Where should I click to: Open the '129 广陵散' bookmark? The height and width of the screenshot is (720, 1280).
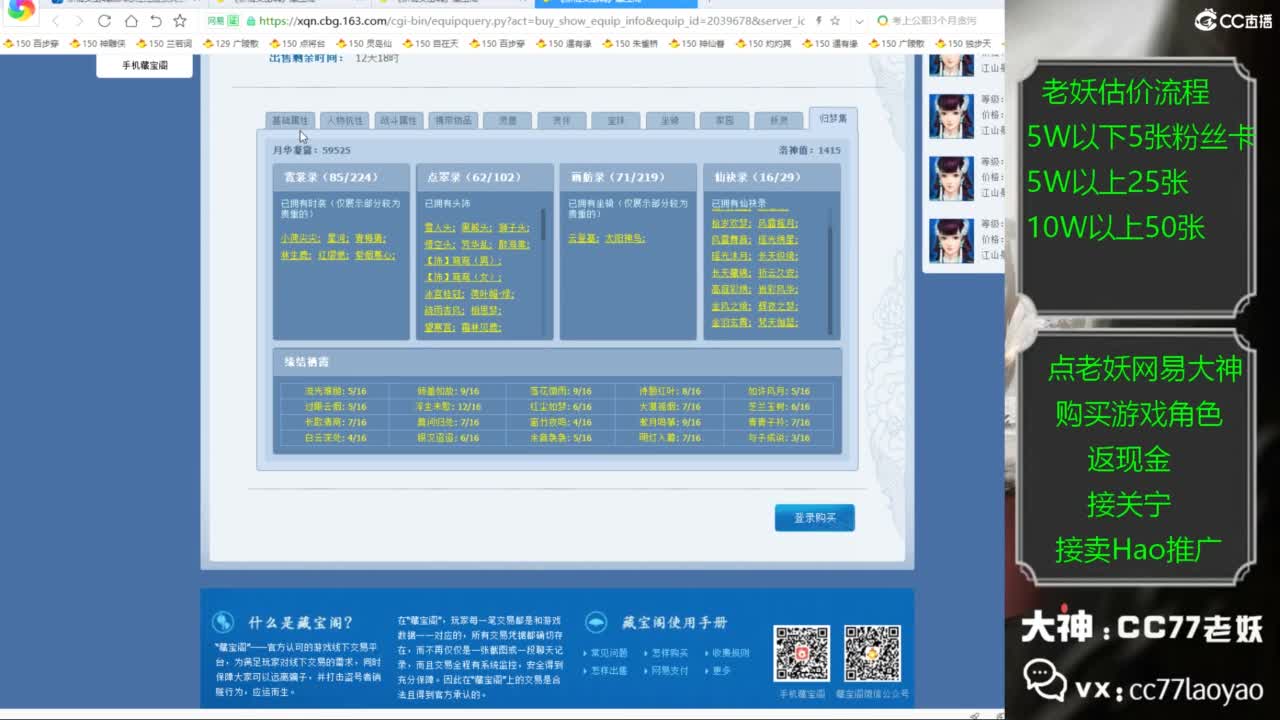230,44
